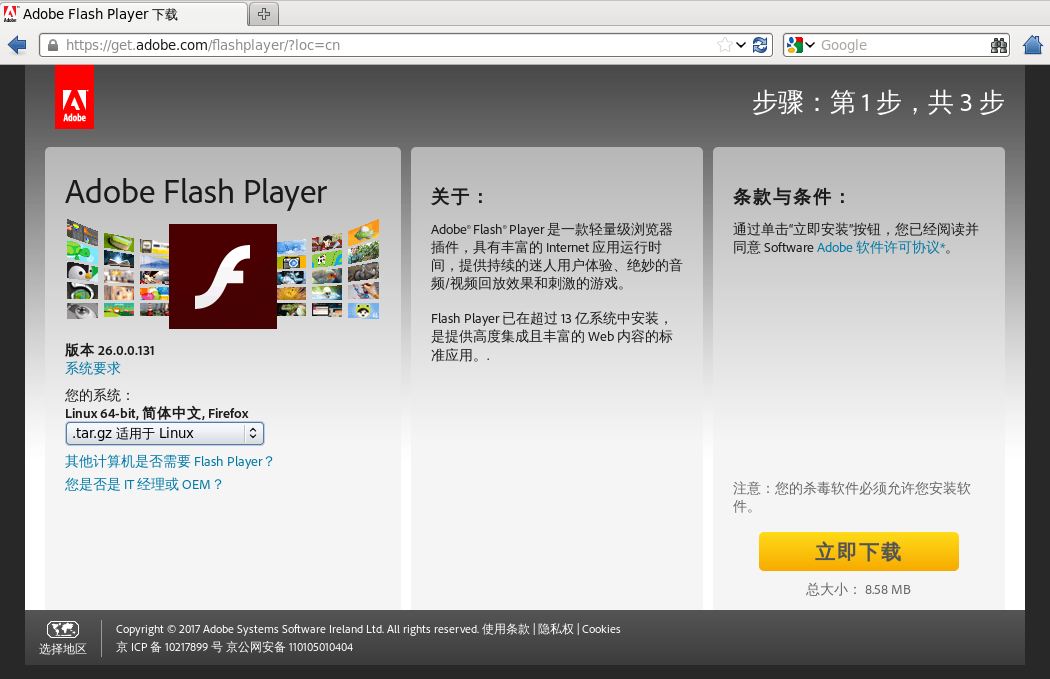
Task: Click the browser back arrow button
Action: 17,45
